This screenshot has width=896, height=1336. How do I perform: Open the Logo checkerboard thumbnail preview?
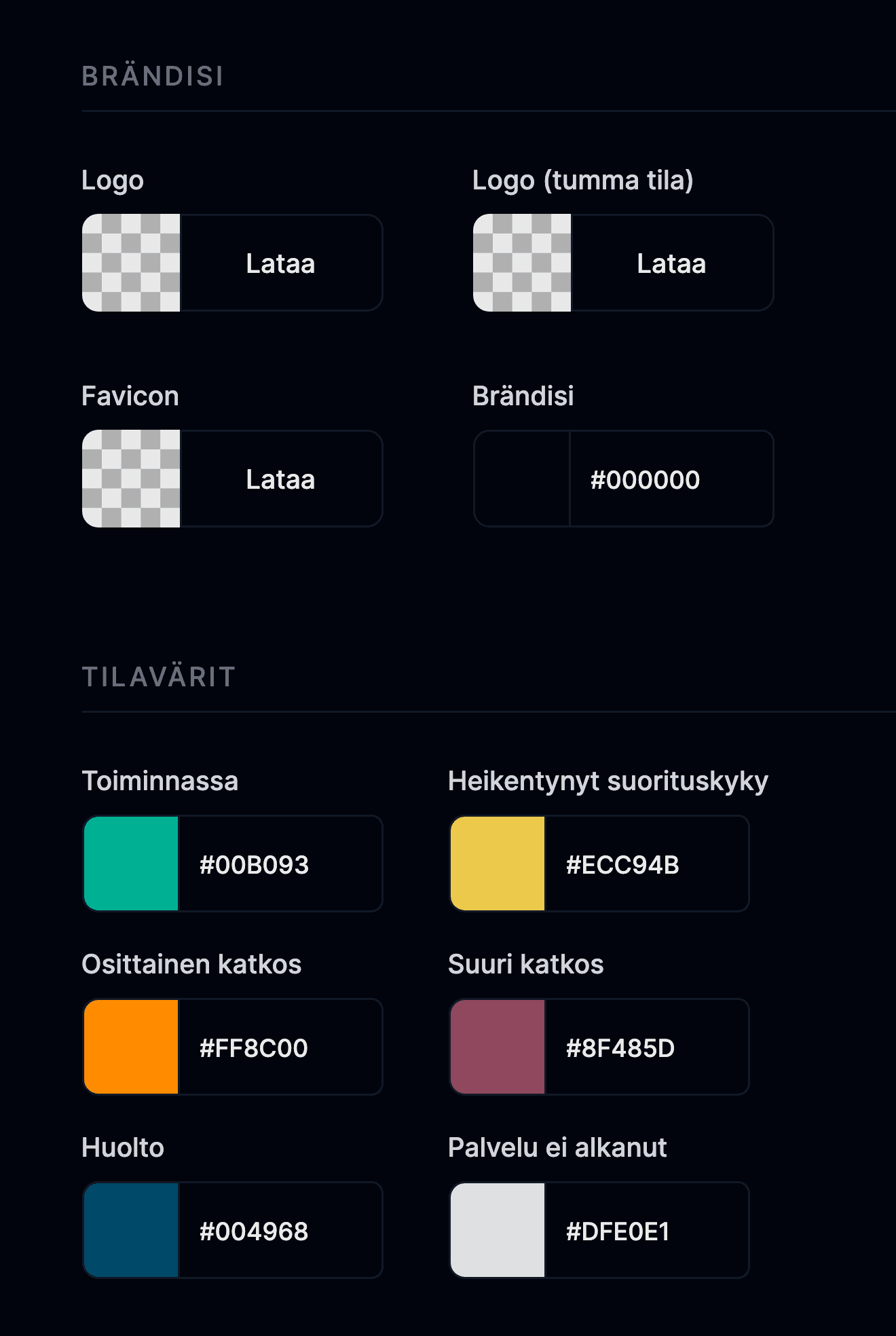coord(131,263)
